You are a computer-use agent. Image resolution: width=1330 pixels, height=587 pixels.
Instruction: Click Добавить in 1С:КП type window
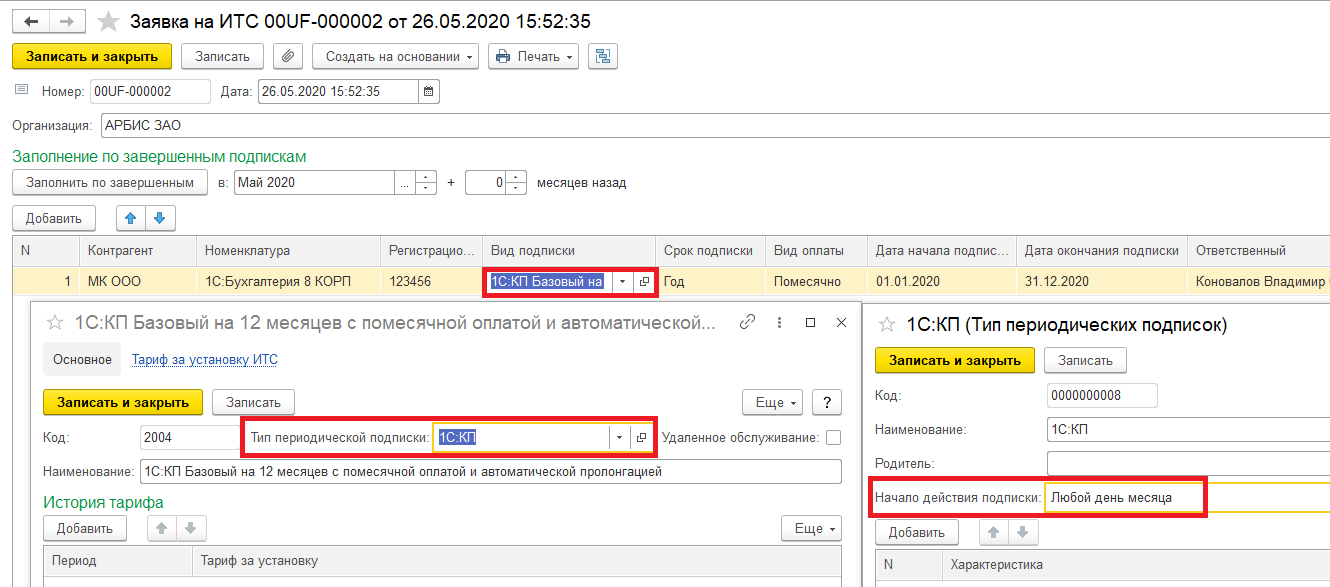coord(917,532)
